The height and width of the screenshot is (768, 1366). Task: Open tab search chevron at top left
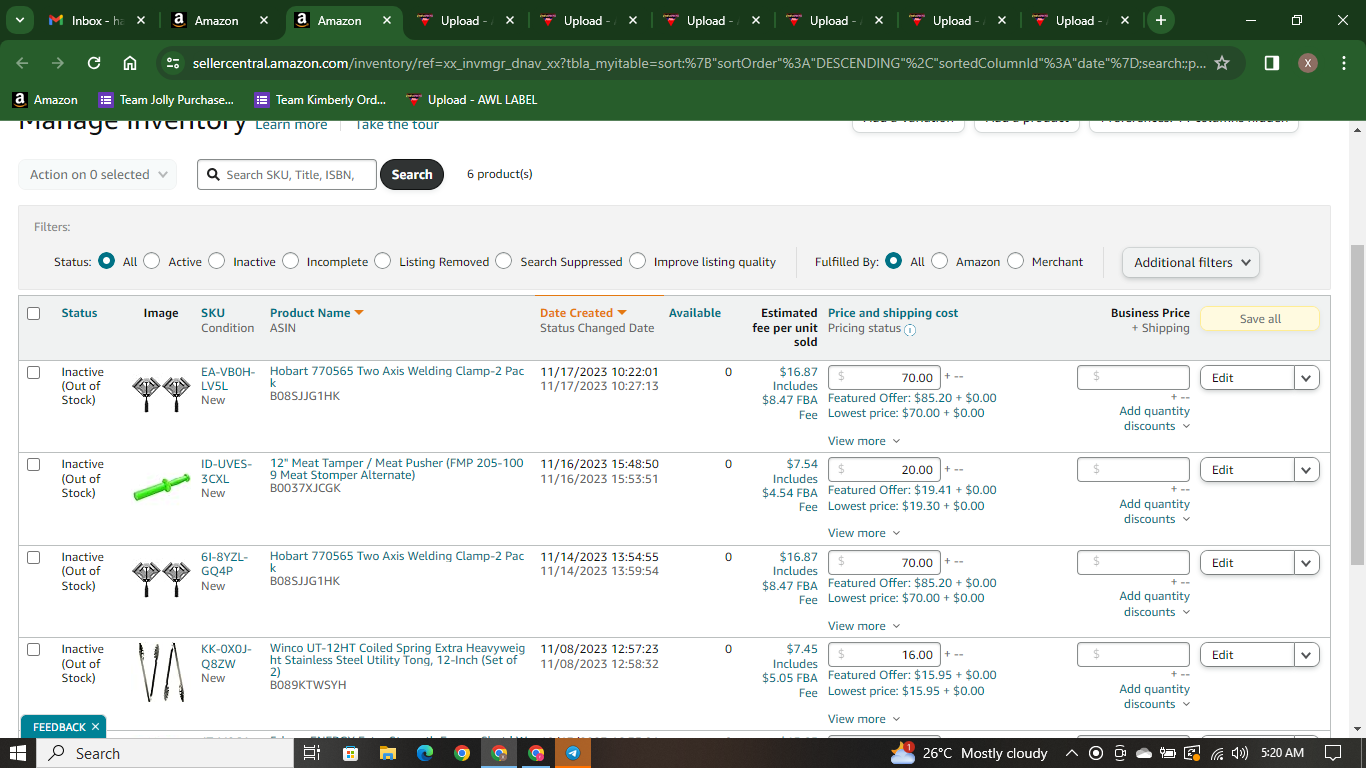click(22, 20)
